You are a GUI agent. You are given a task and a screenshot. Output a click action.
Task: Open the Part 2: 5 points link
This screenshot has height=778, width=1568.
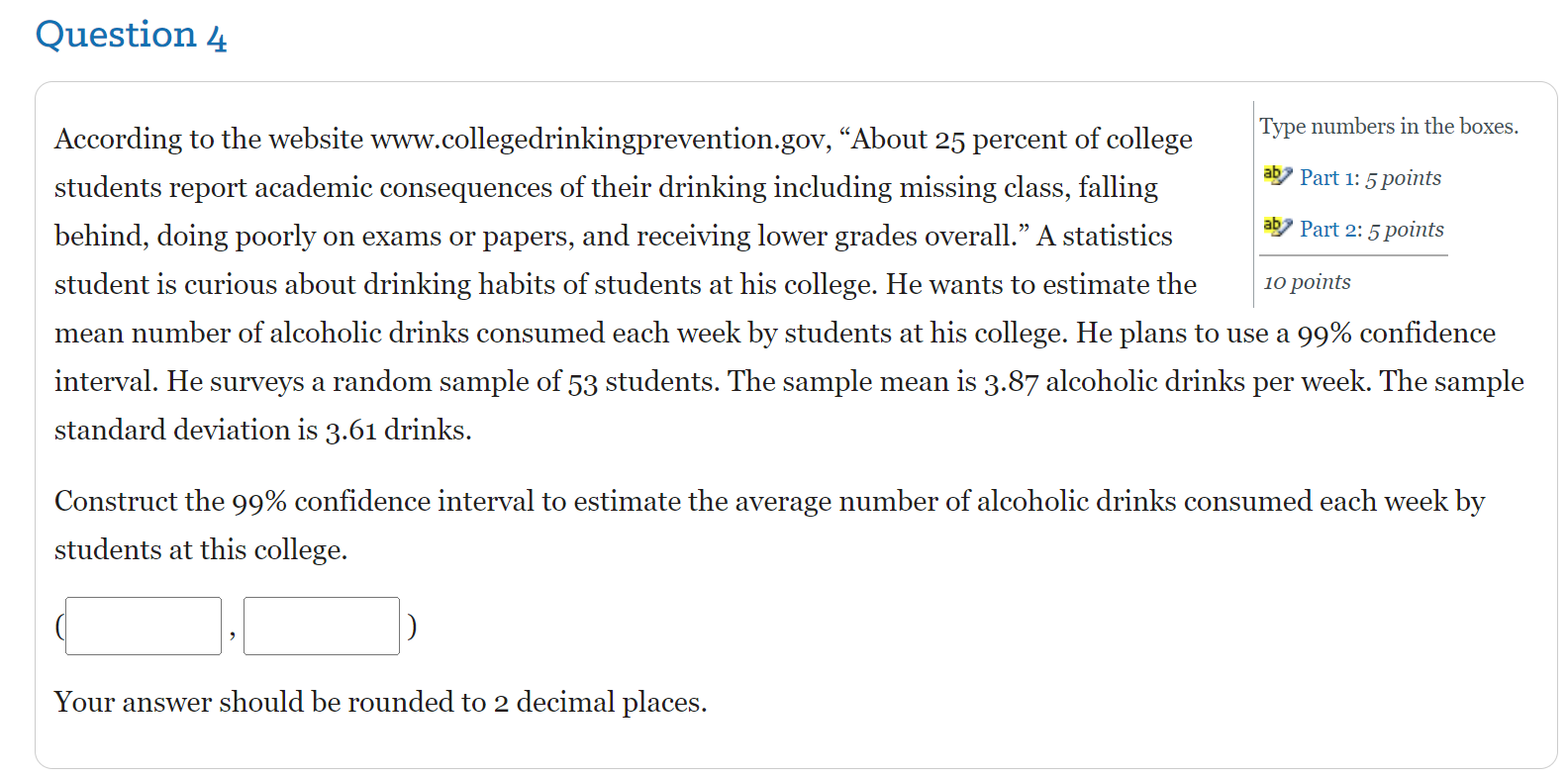click(x=1371, y=230)
